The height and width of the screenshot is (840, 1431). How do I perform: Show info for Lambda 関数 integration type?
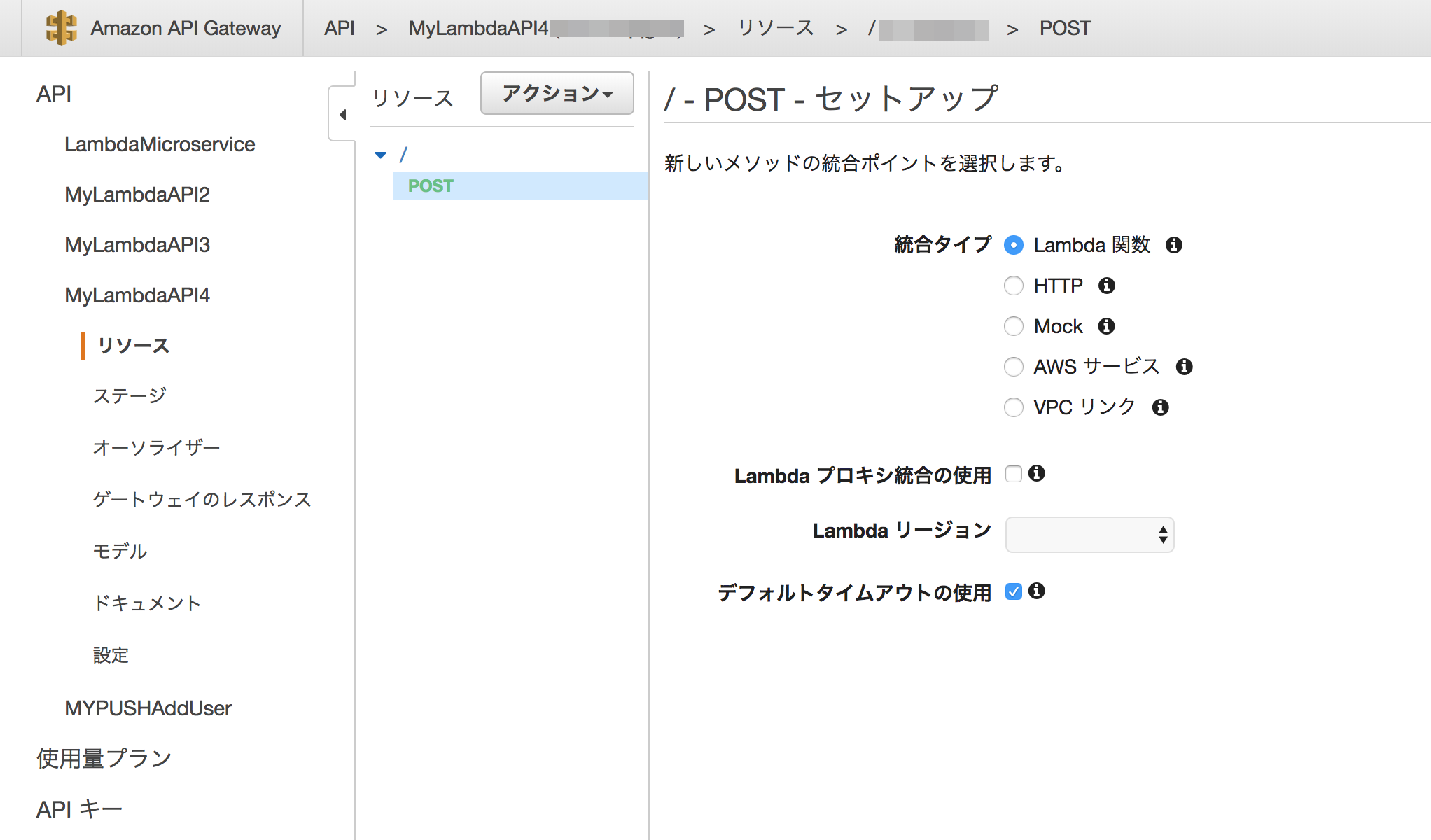tap(1174, 245)
